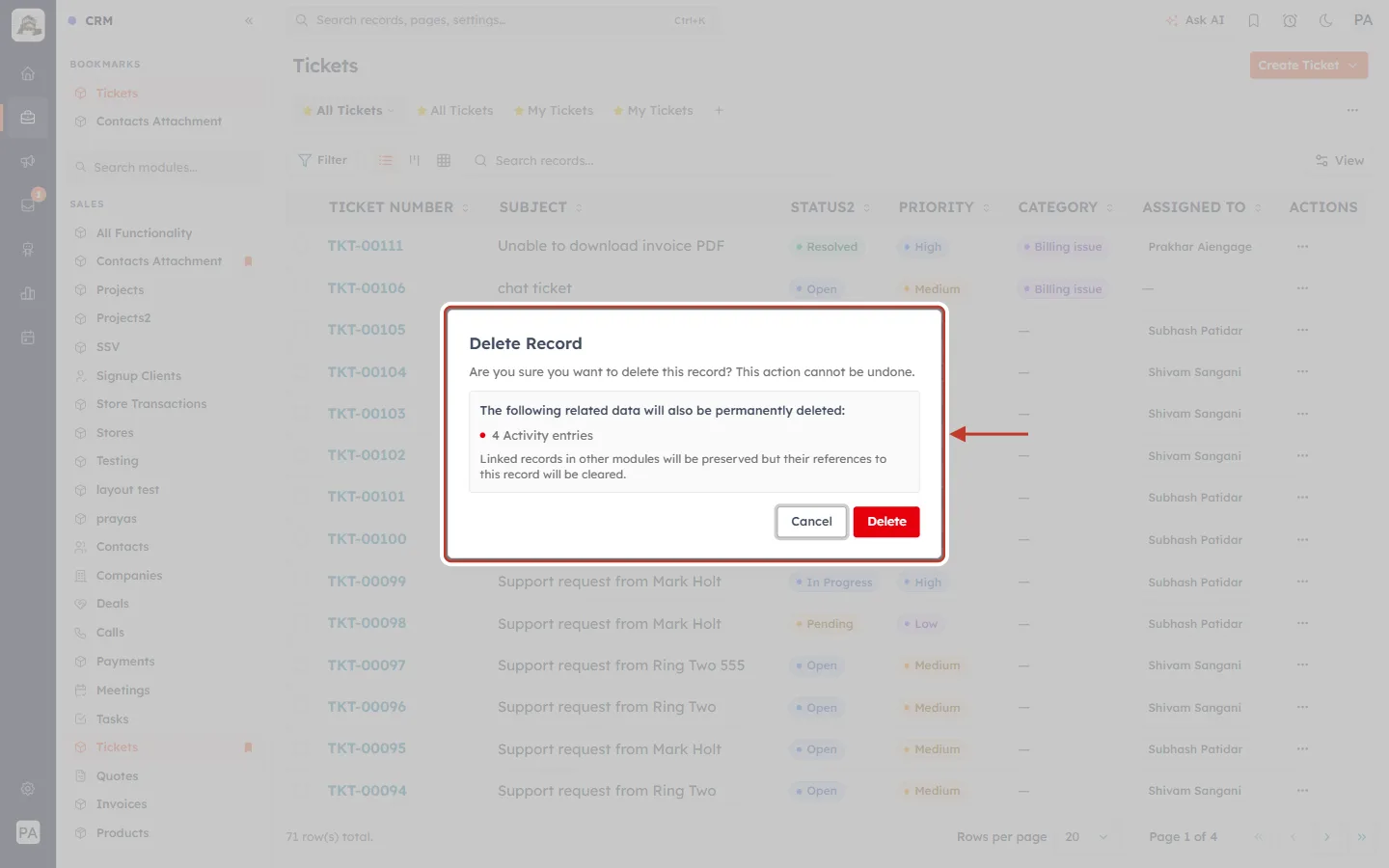Image resolution: width=1389 pixels, height=868 pixels.
Task: Open row actions menu for TKT-00111
Action: [1303, 247]
